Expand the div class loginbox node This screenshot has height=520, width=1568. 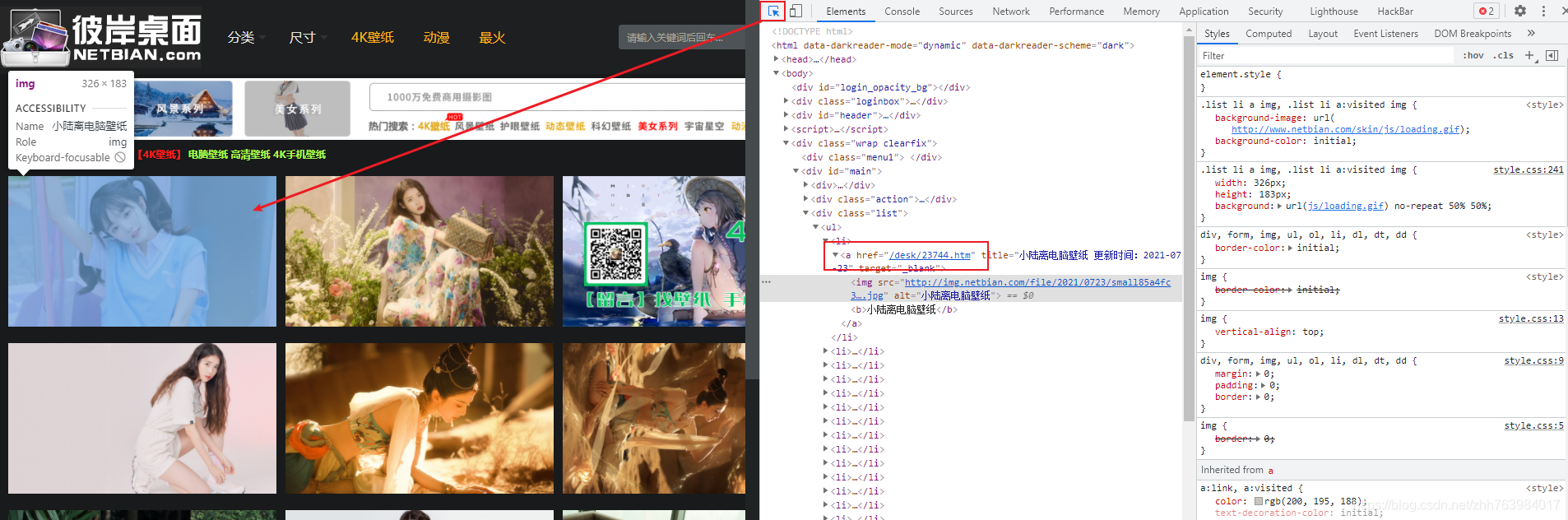(786, 101)
